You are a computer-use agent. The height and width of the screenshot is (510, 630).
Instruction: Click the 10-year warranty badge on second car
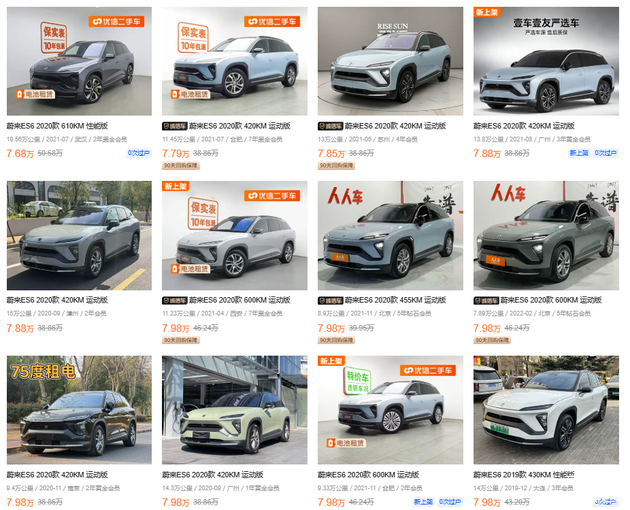coord(192,37)
